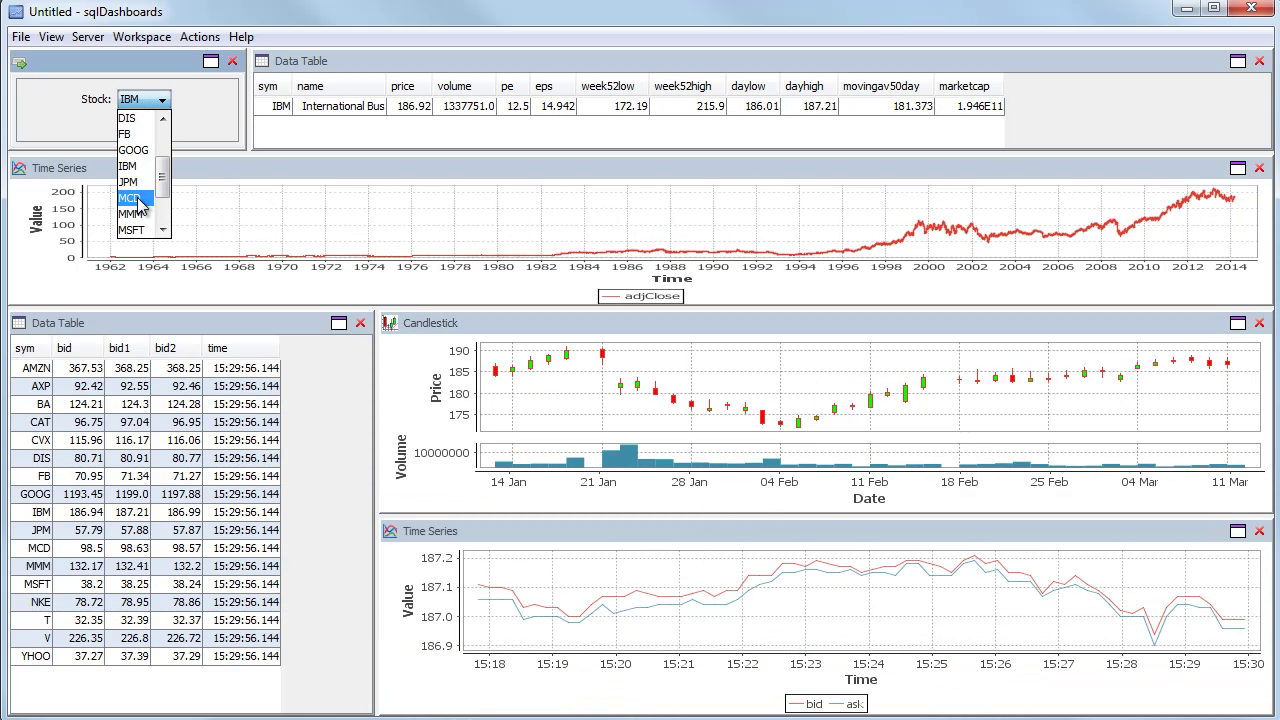
Task: Click the adjClose Time Series panel icon
Action: 19,168
